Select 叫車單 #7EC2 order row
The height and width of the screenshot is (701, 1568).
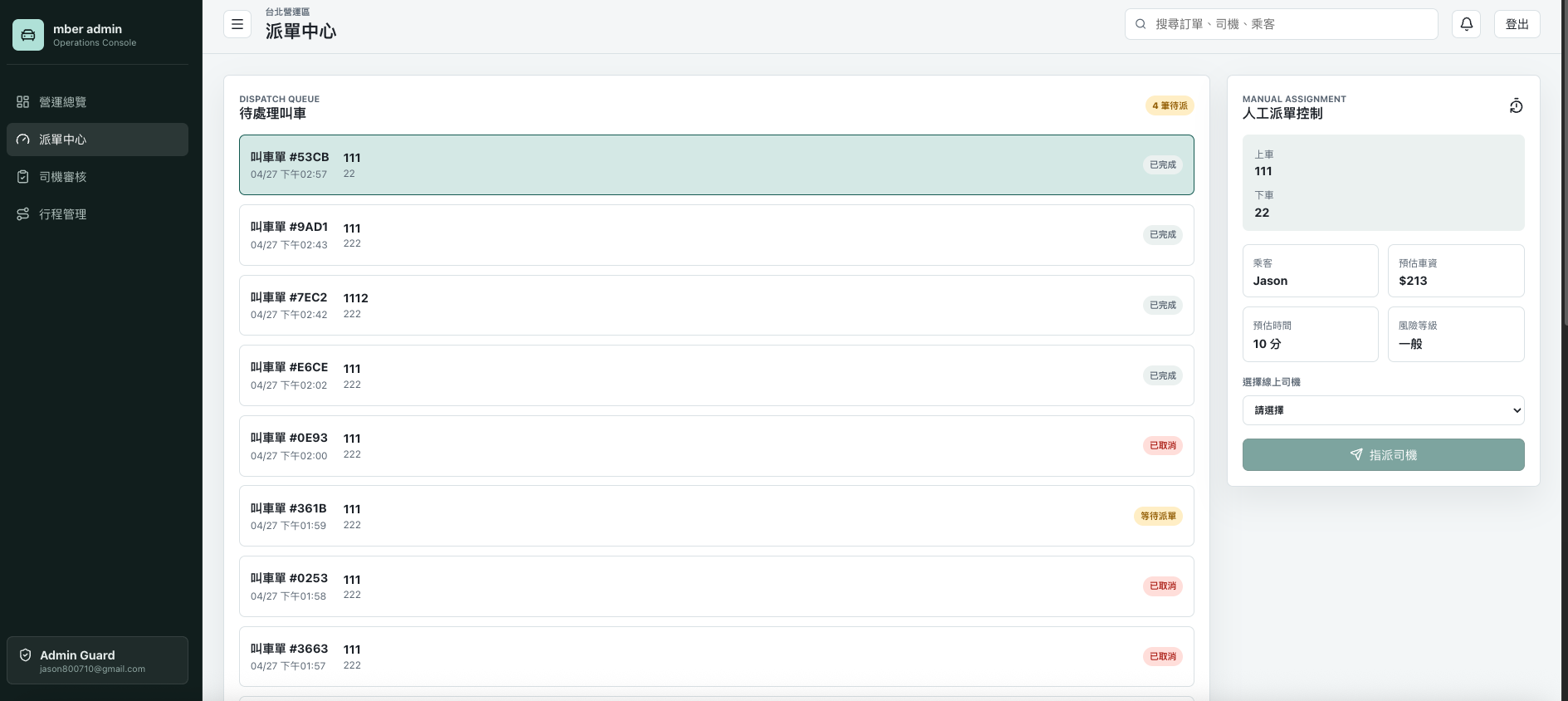716,305
